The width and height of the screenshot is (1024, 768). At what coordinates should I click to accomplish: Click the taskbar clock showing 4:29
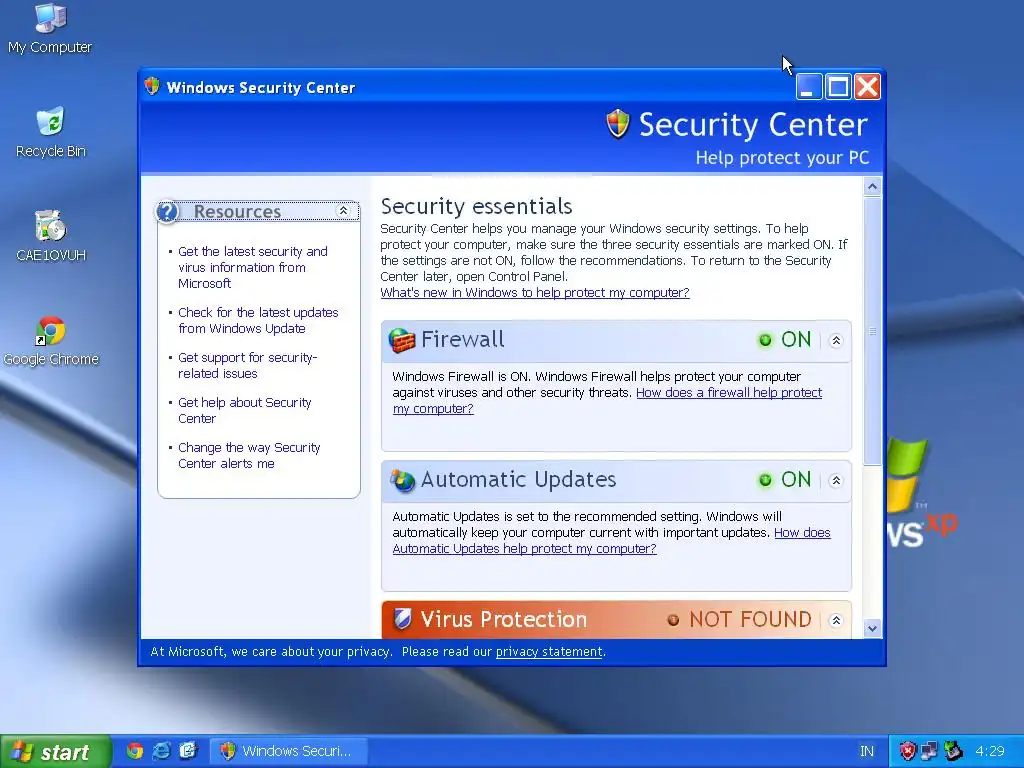click(x=990, y=752)
